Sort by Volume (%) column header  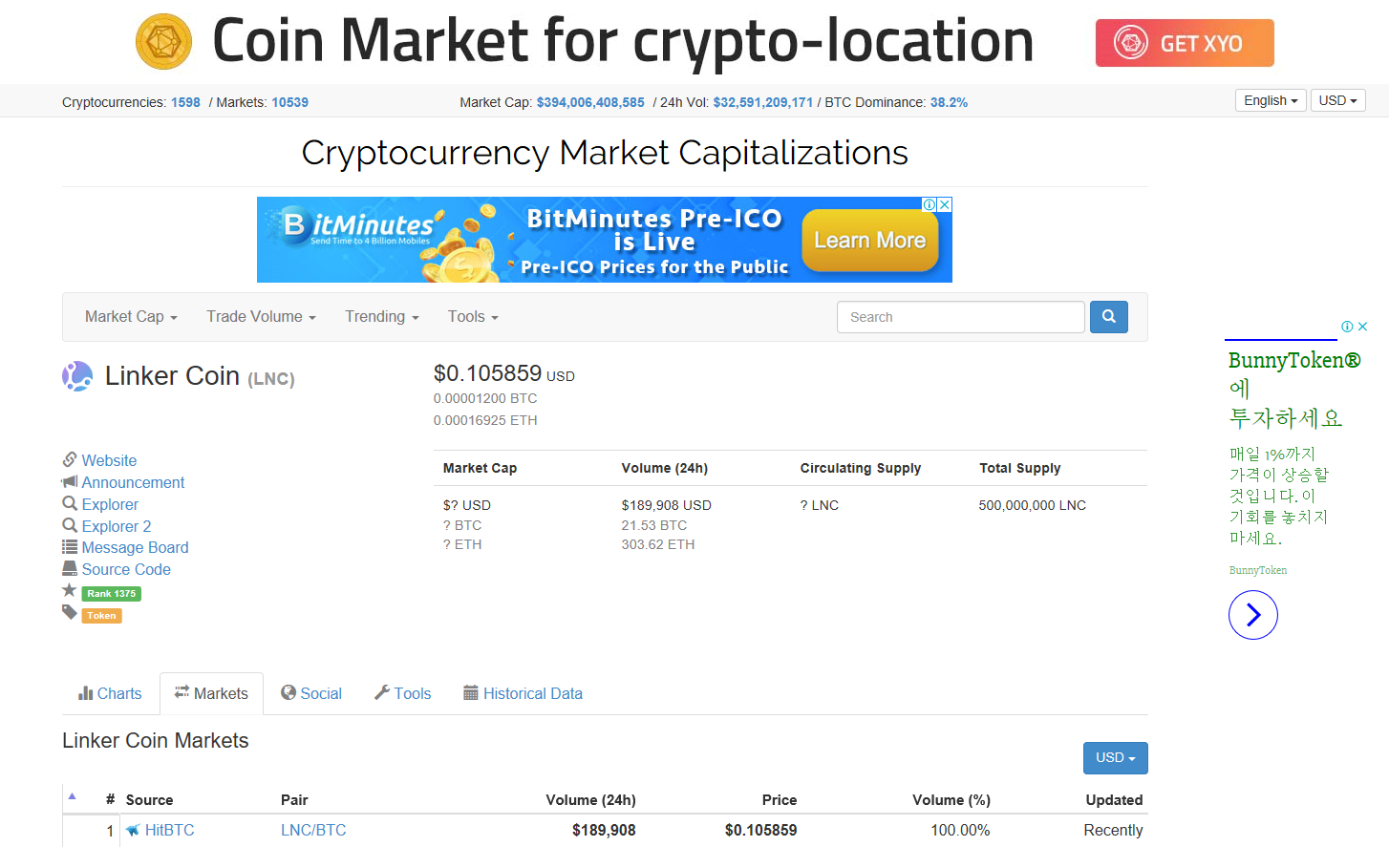[951, 800]
